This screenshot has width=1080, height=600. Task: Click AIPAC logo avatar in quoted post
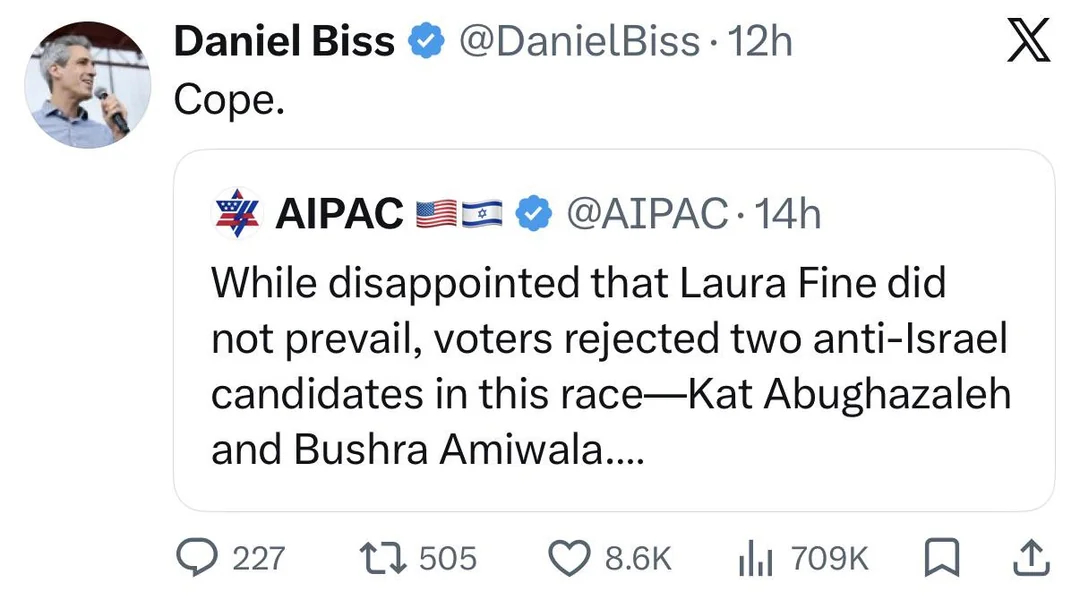(x=239, y=213)
